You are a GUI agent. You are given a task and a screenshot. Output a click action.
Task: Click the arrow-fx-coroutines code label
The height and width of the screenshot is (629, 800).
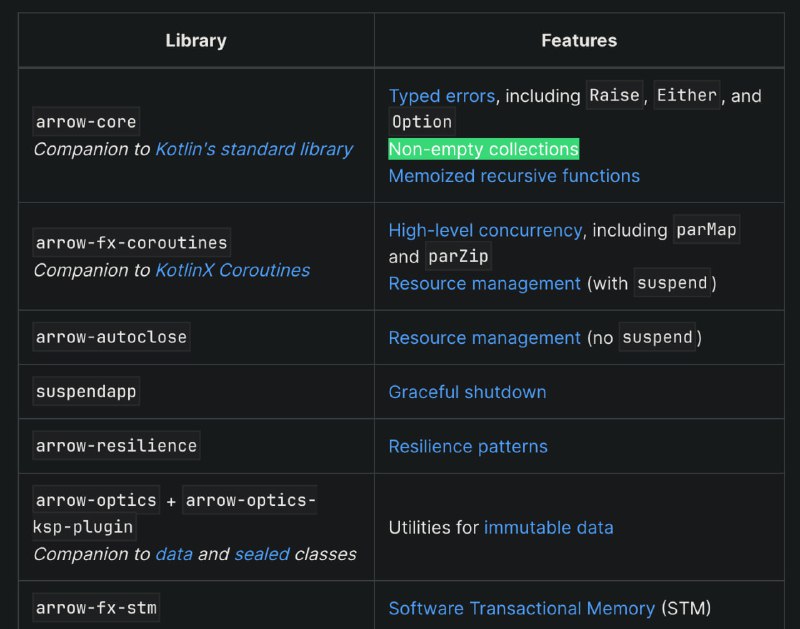click(x=132, y=242)
